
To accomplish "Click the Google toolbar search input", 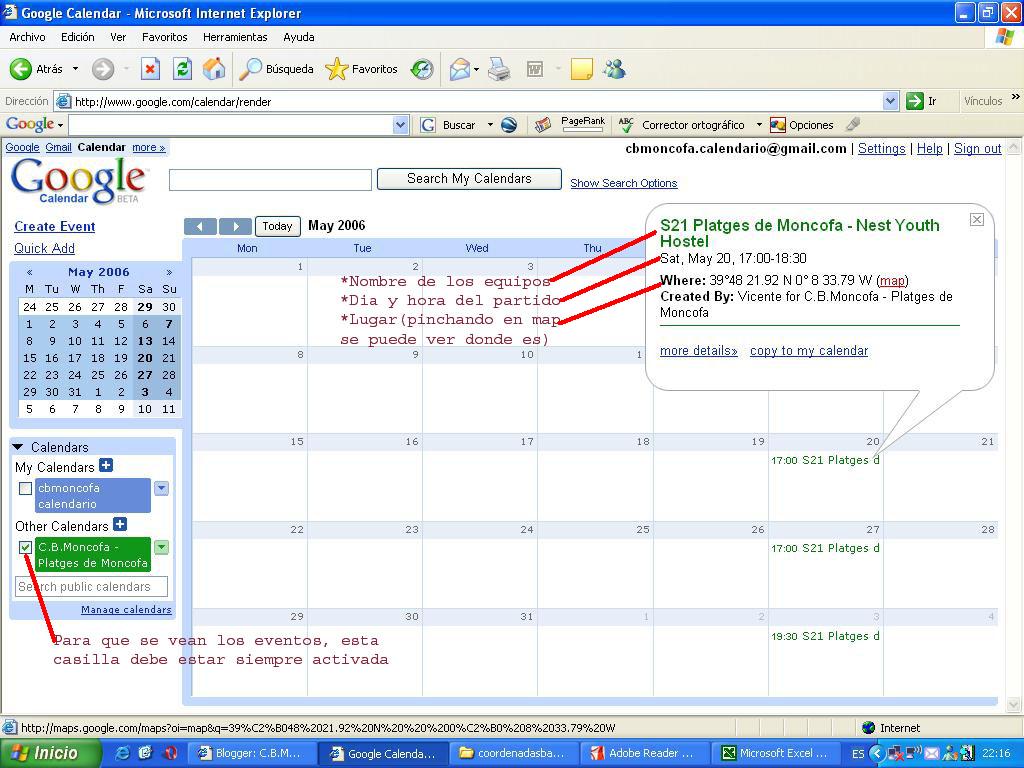I will pyautogui.click(x=231, y=125).
